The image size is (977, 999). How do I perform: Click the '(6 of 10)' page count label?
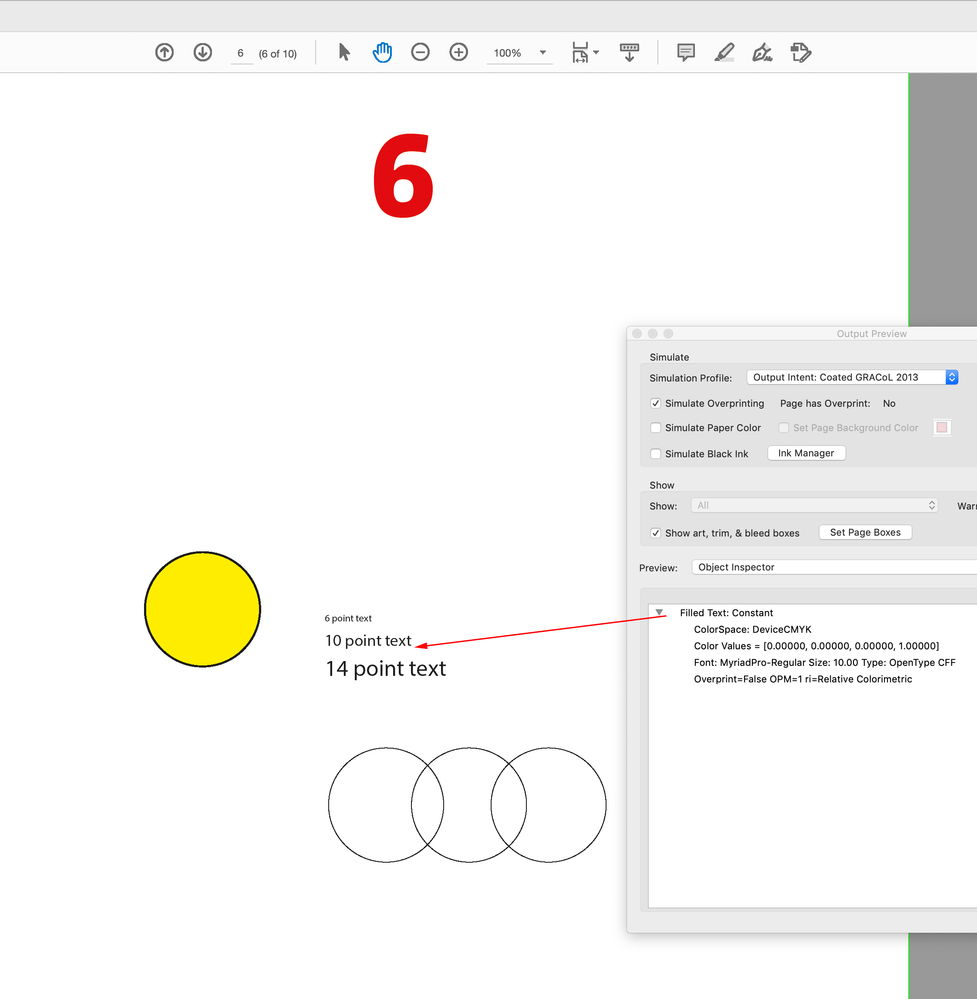278,54
